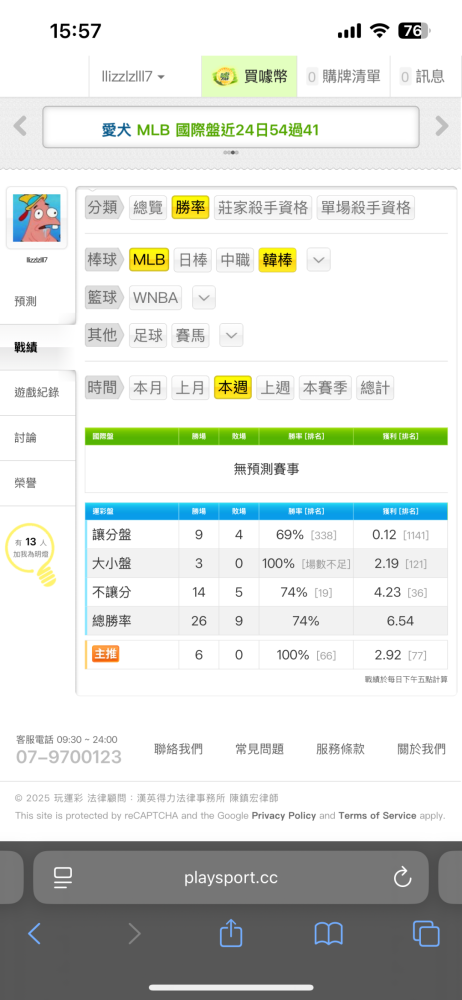This screenshot has width=462, height=1000.
Task: Filter time by 總計
Action: point(375,387)
